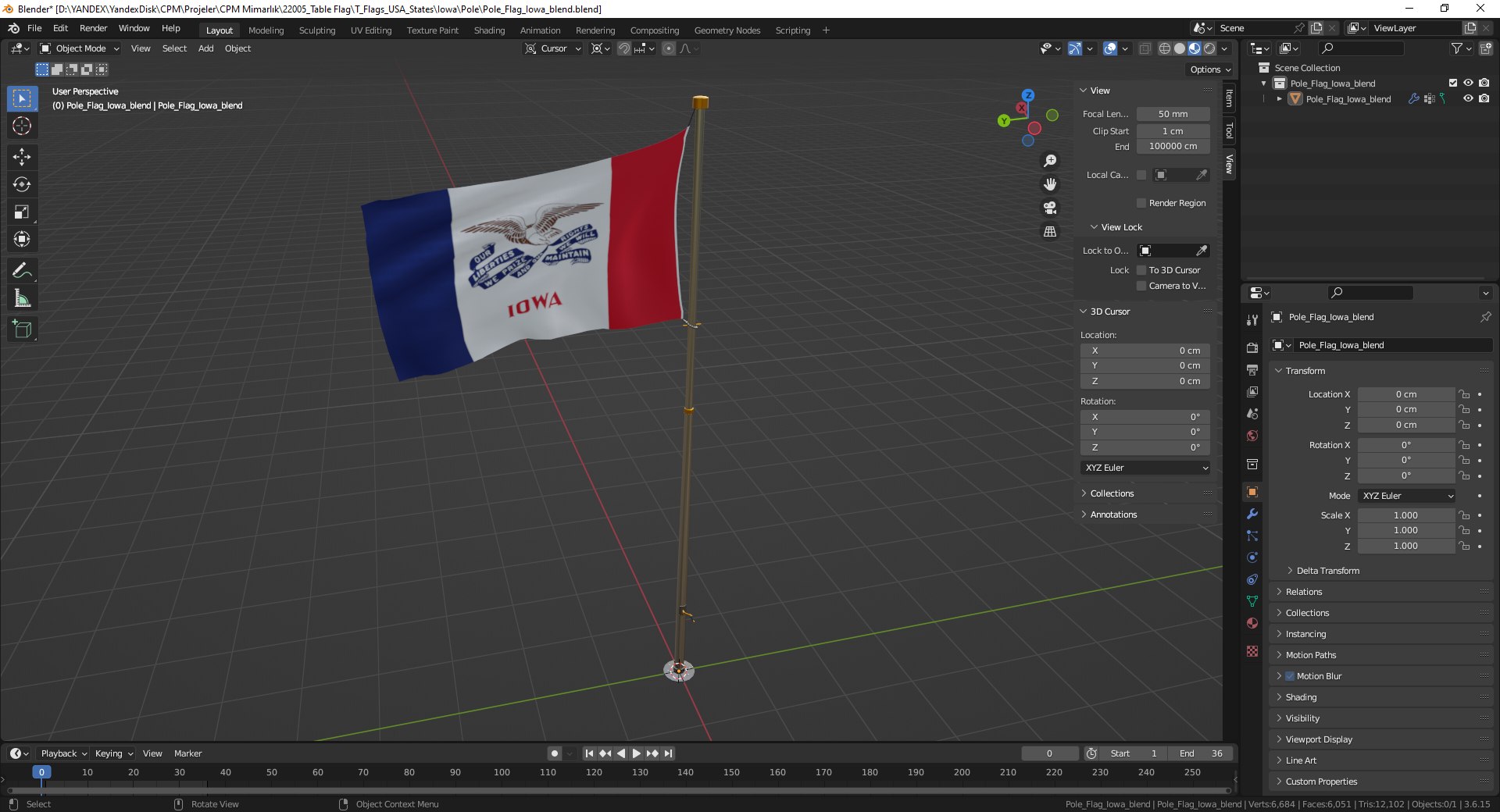The height and width of the screenshot is (812, 1500).
Task: Click the viewport zoom magnifier icon
Action: [1050, 161]
